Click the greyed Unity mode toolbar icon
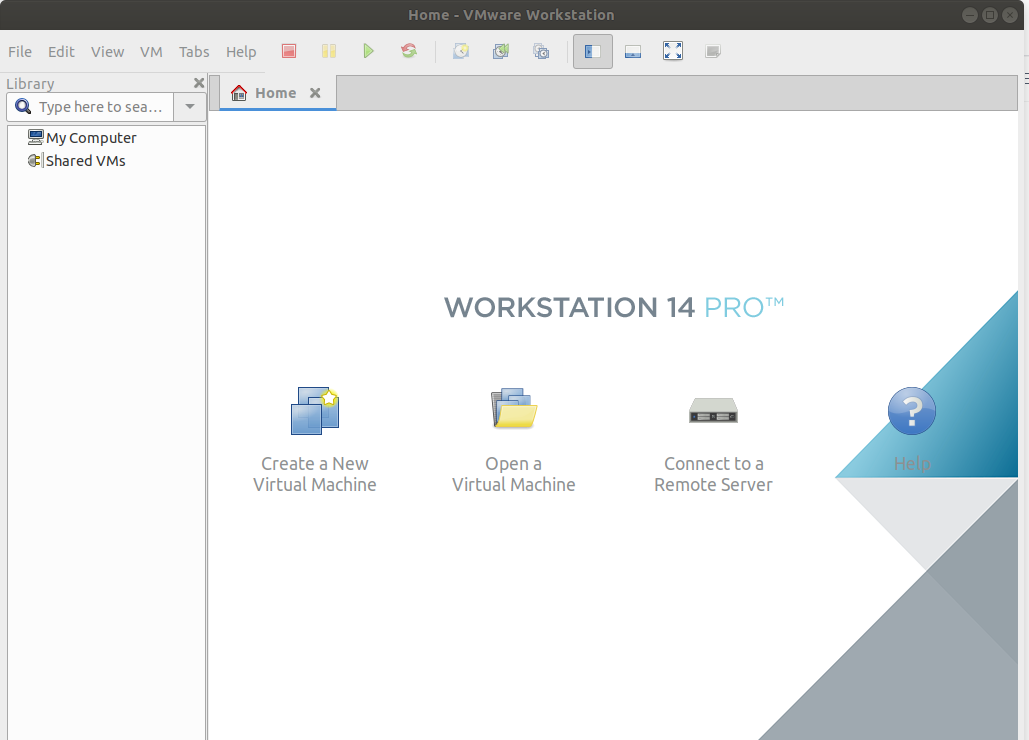Screen dimensions: 1029x740 (x=713, y=51)
